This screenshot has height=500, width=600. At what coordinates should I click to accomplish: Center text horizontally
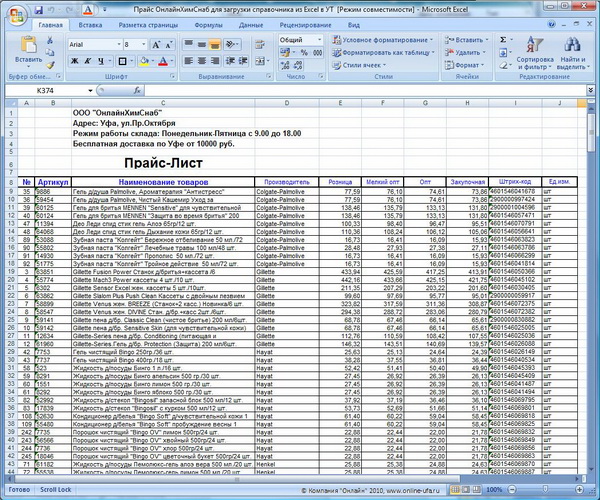pos(202,61)
